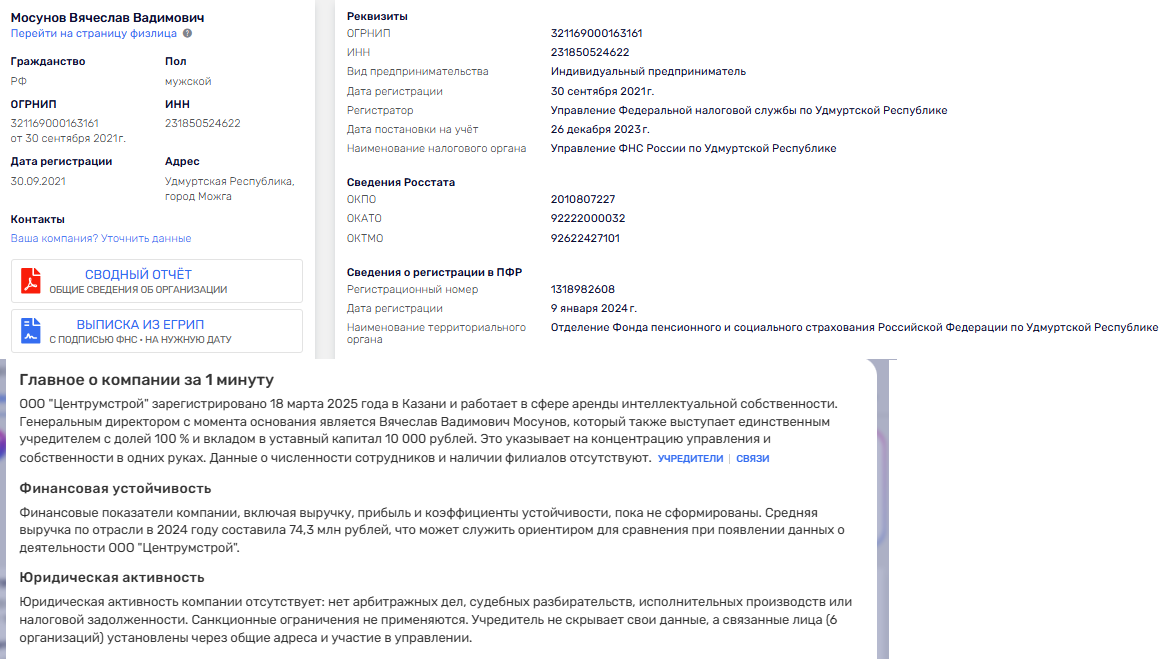
Task: Click the Контакты heading
Action: tap(37, 219)
